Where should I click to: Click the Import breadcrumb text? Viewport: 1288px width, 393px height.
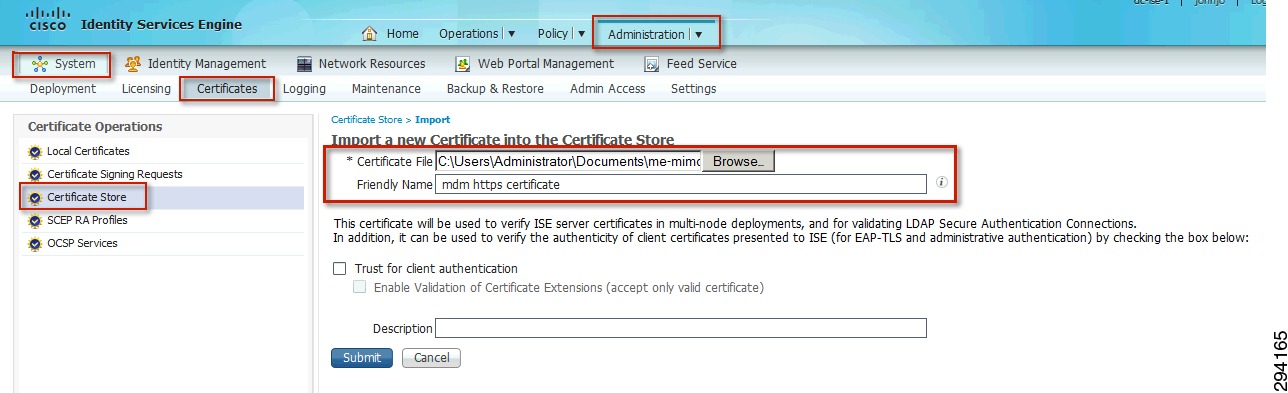pyautogui.click(x=433, y=120)
